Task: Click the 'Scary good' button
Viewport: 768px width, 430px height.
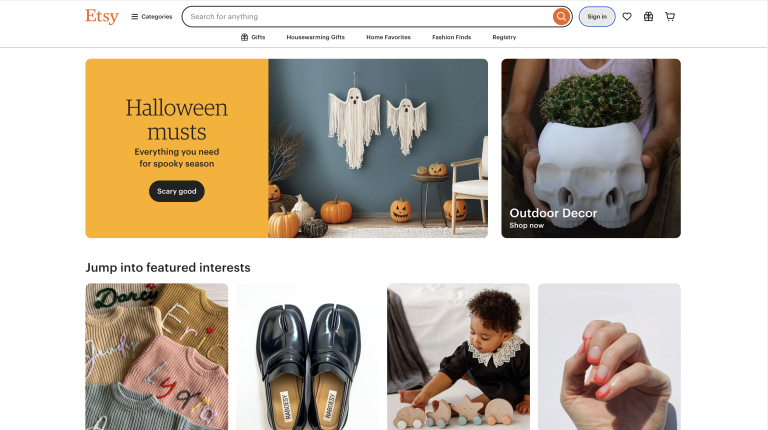Action: click(177, 191)
